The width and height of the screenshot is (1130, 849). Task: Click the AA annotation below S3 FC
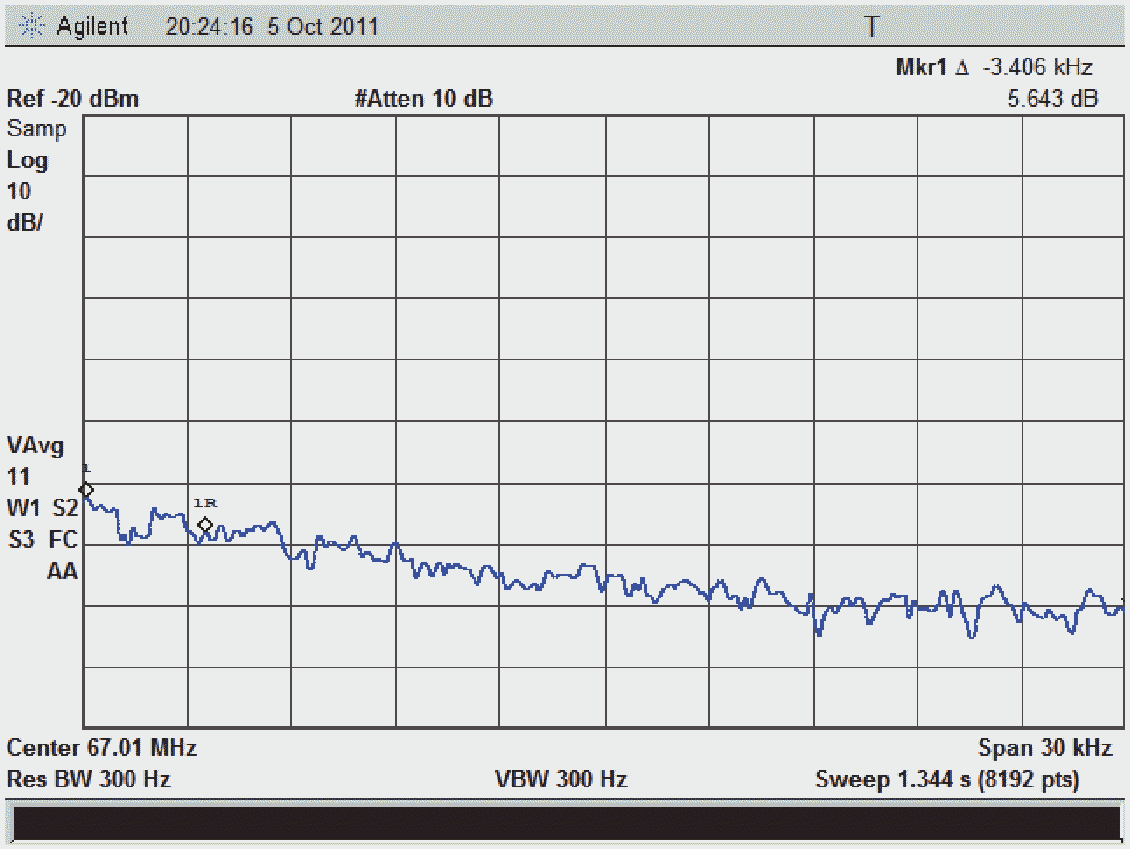[62, 572]
